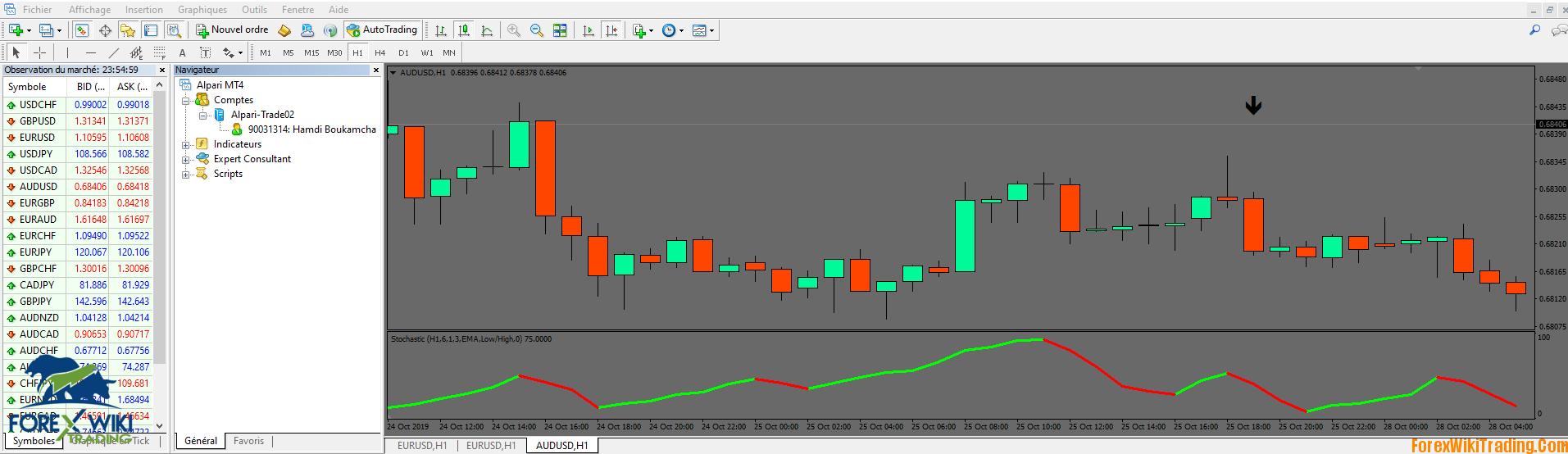This screenshot has width=1568, height=454.
Task: Close the Observation du marché panel
Action: [161, 70]
